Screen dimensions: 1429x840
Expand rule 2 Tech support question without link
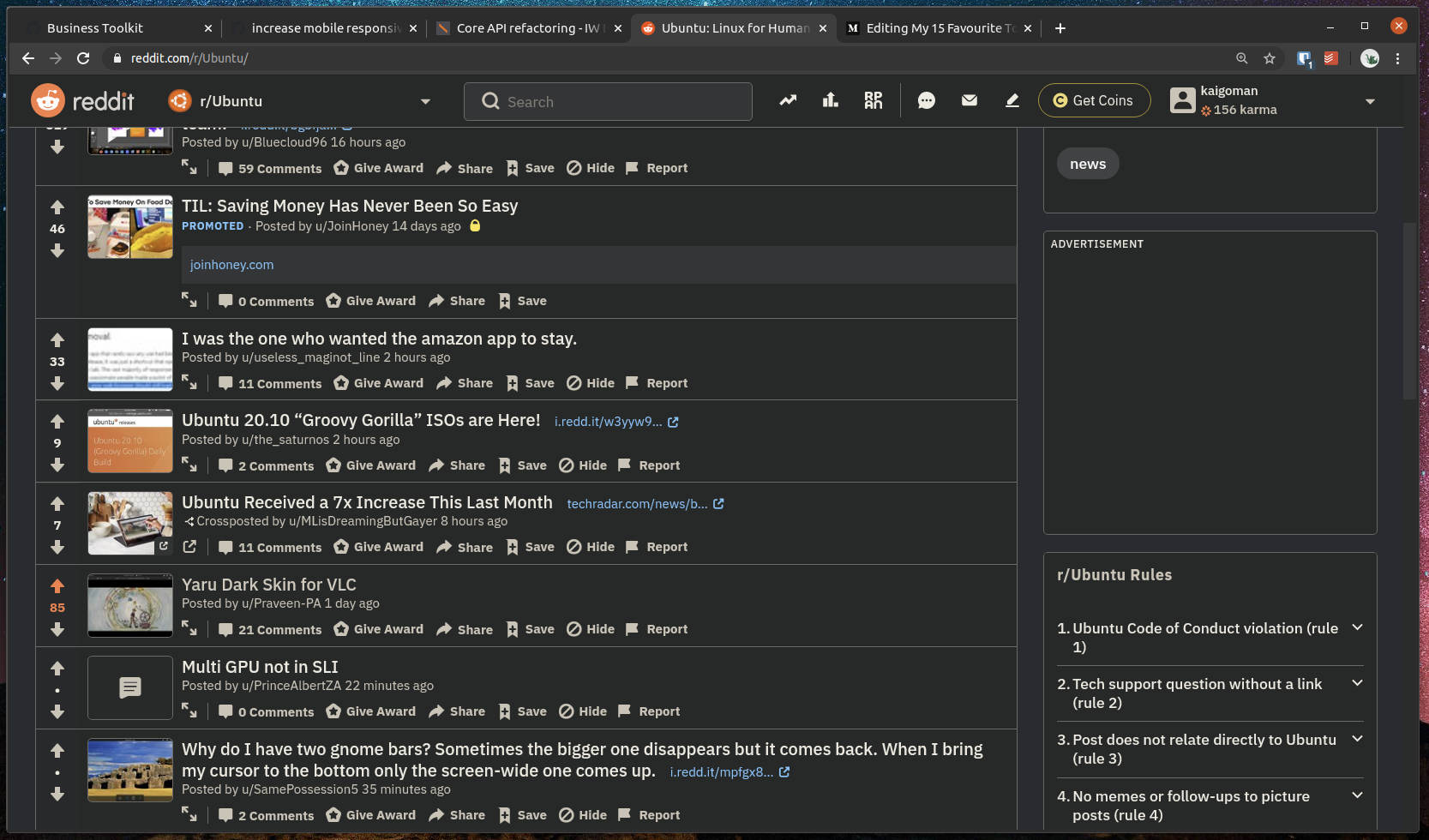point(1210,693)
